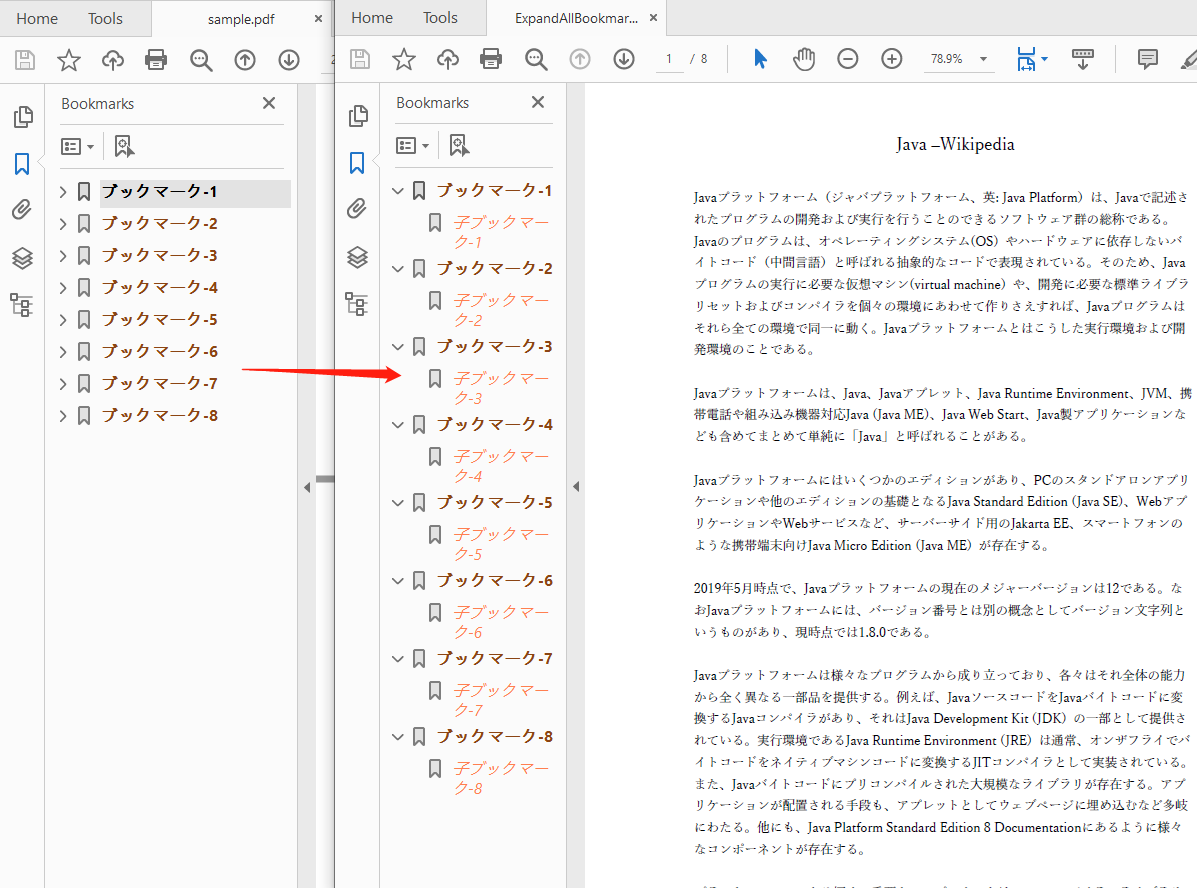Close Bookmarks panel in sample.pdf window

point(269,103)
